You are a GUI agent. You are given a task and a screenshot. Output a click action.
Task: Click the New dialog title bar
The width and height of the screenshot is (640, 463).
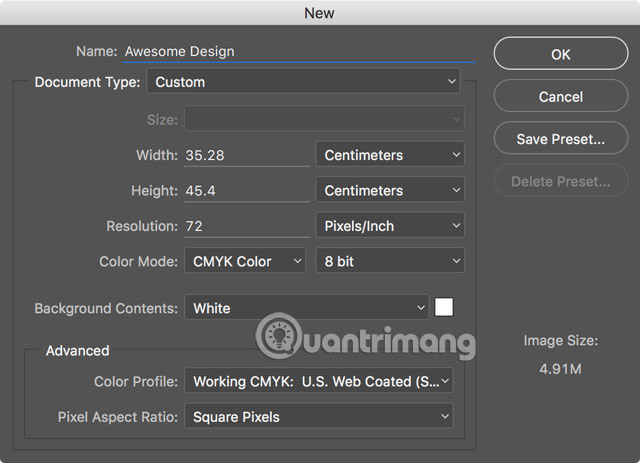[x=320, y=13]
